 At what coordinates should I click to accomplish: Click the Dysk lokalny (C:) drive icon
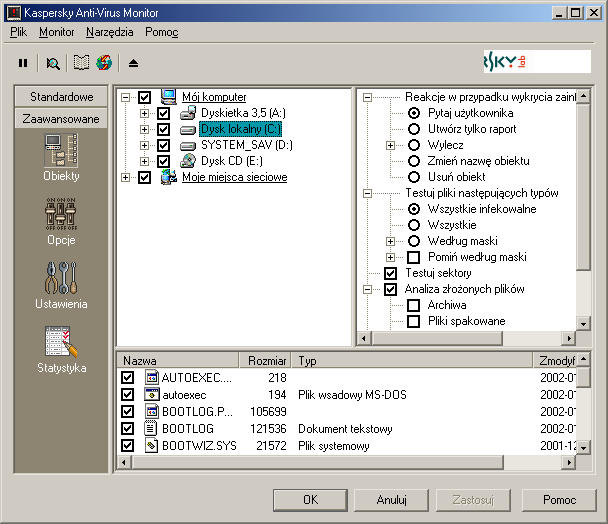point(188,130)
